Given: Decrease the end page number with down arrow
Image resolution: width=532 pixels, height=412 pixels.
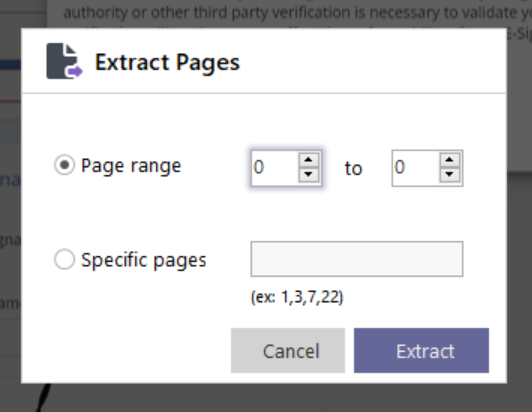Looking at the screenshot, I should pyautogui.click(x=449, y=175).
